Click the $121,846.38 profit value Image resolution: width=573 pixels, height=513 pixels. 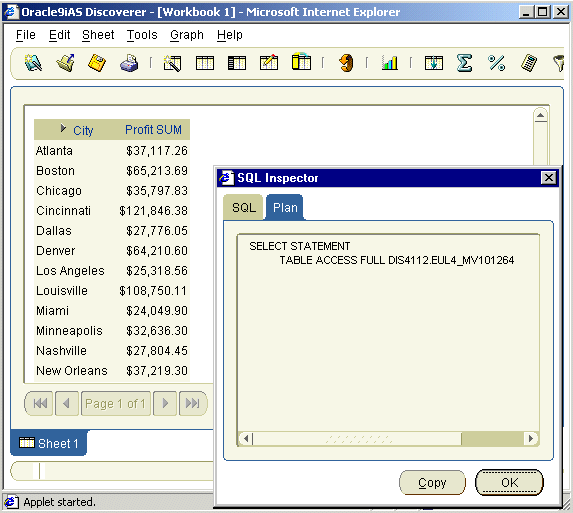(x=153, y=211)
